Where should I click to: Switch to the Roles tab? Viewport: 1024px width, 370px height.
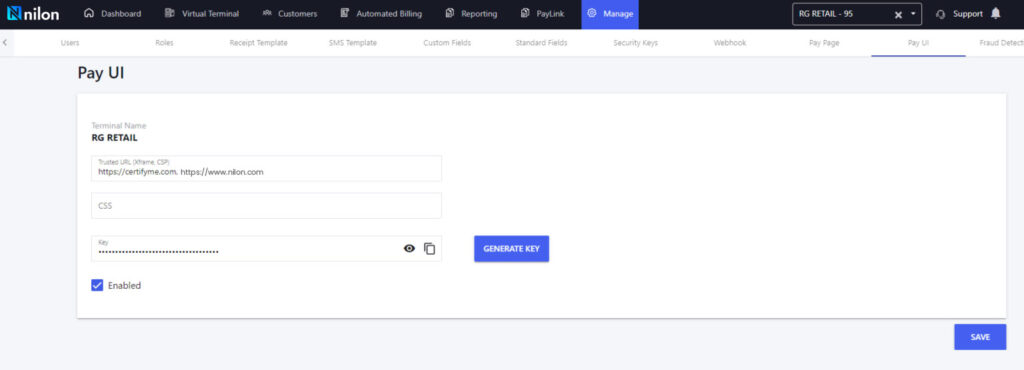[x=165, y=43]
